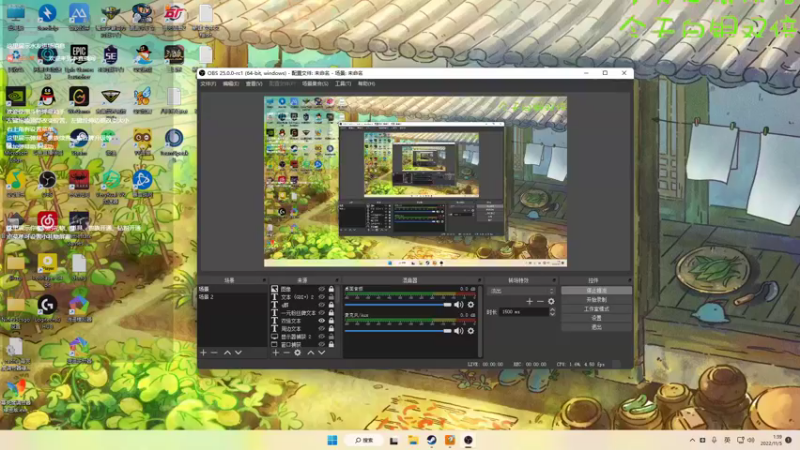The height and width of the screenshot is (450, 800).
Task: Move the scene up in the Scenes list
Action: (x=228, y=353)
